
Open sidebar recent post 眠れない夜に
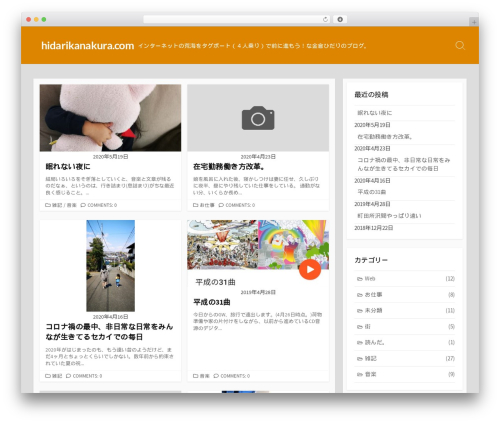[374, 113]
